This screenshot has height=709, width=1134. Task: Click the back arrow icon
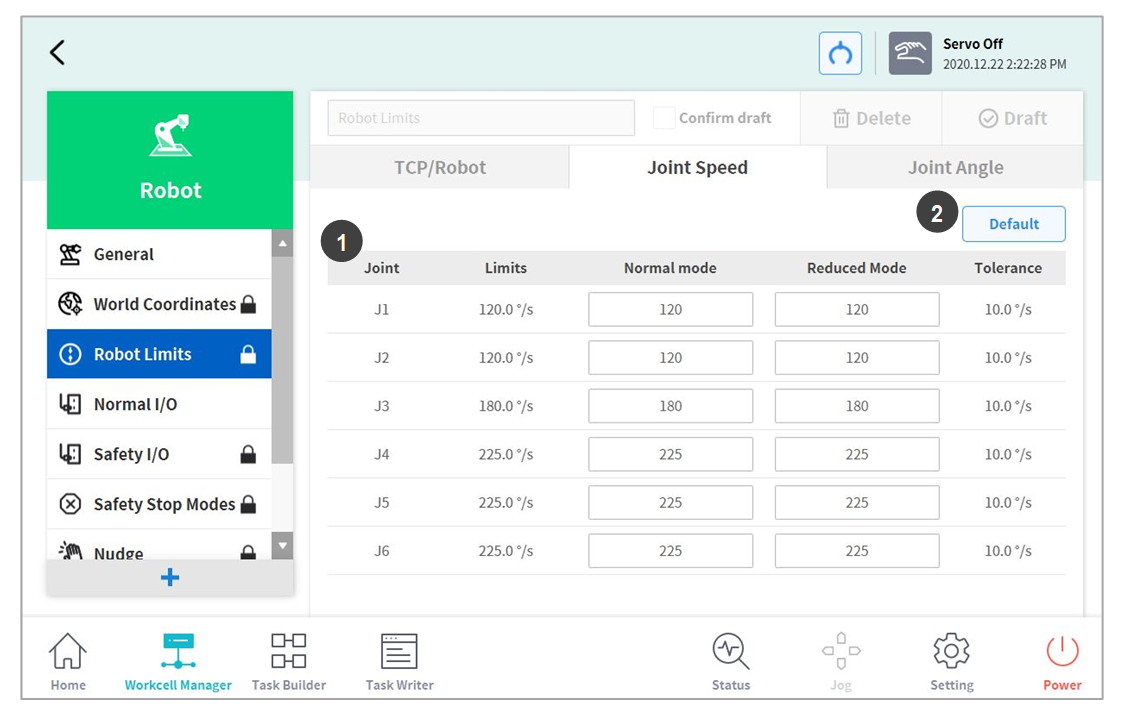coord(57,53)
